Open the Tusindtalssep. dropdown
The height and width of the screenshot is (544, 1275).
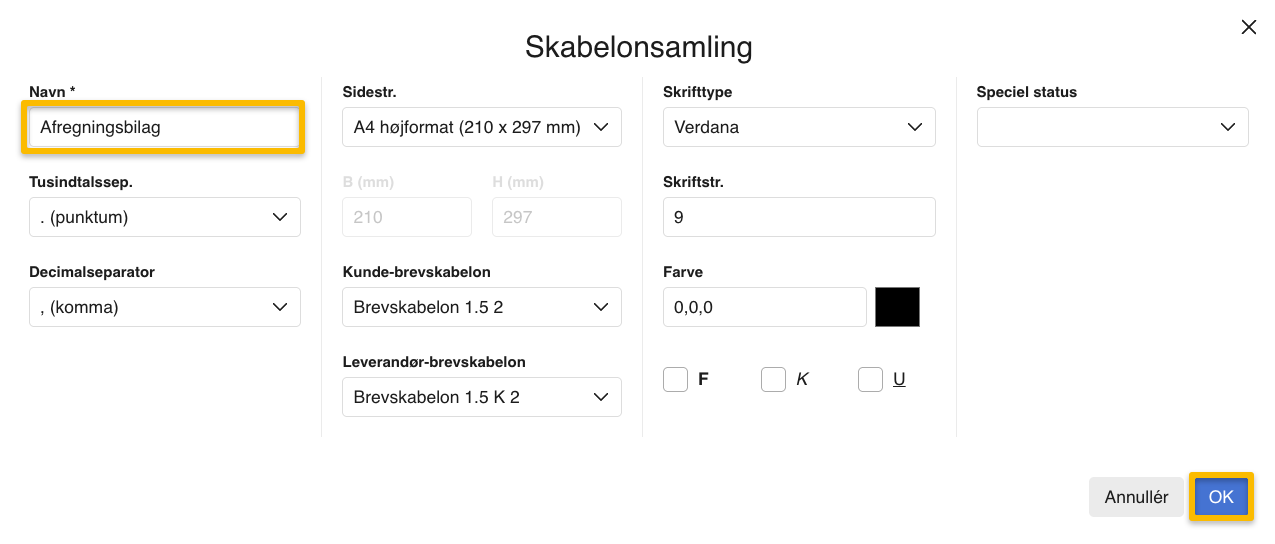point(165,217)
